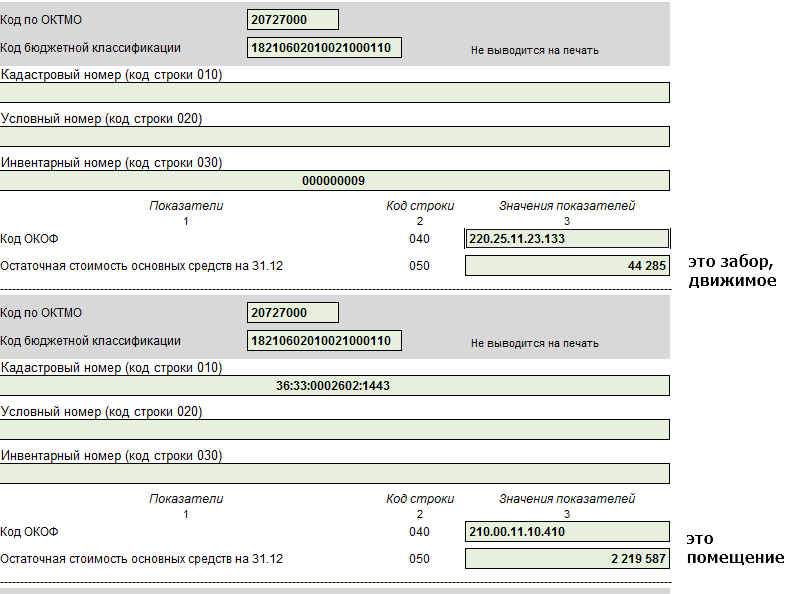This screenshot has width=797, height=594.
Task: Click the "это забор, движимое" annotation
Action: [731, 272]
